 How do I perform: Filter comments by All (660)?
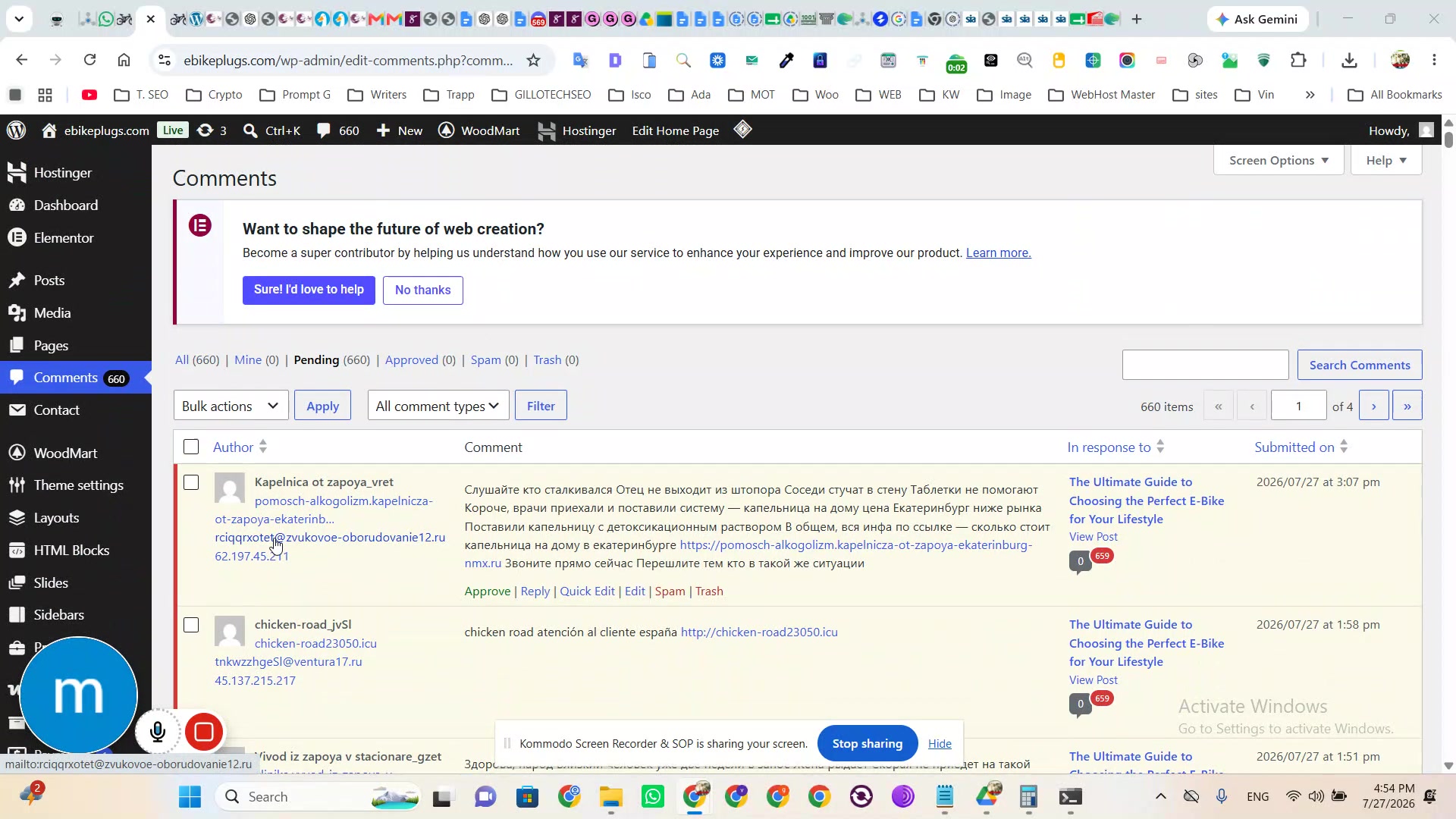tap(197, 360)
